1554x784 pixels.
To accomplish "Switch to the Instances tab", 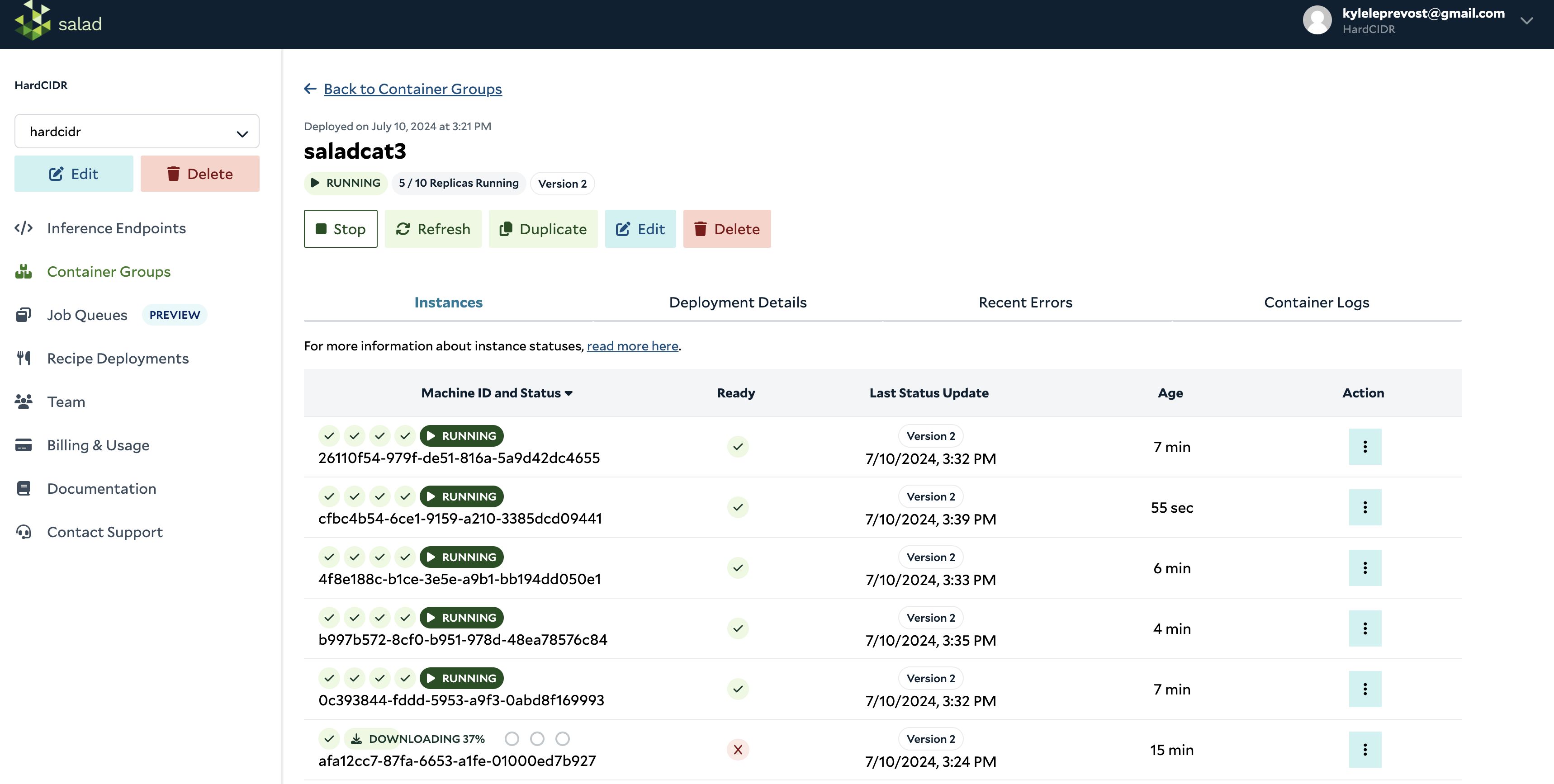I will click(x=448, y=302).
